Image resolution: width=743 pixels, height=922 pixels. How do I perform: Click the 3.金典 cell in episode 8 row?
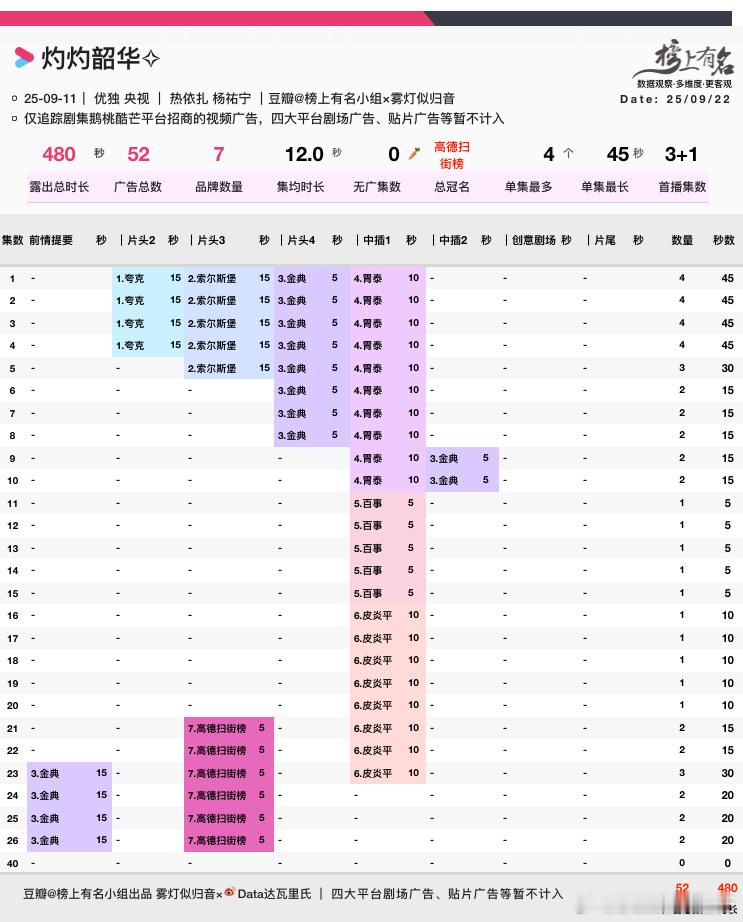(x=292, y=436)
